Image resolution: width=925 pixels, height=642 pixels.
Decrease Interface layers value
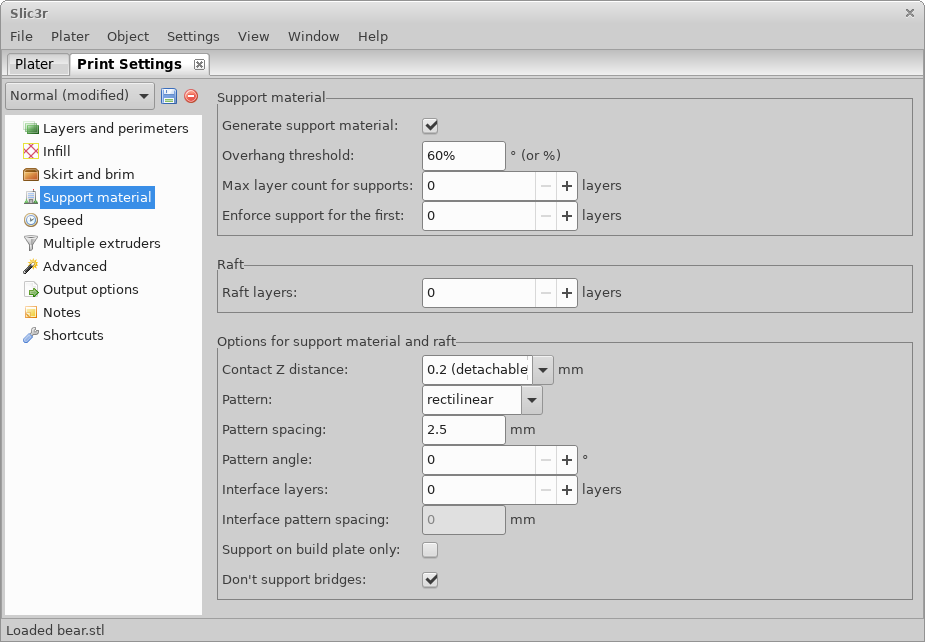click(546, 490)
